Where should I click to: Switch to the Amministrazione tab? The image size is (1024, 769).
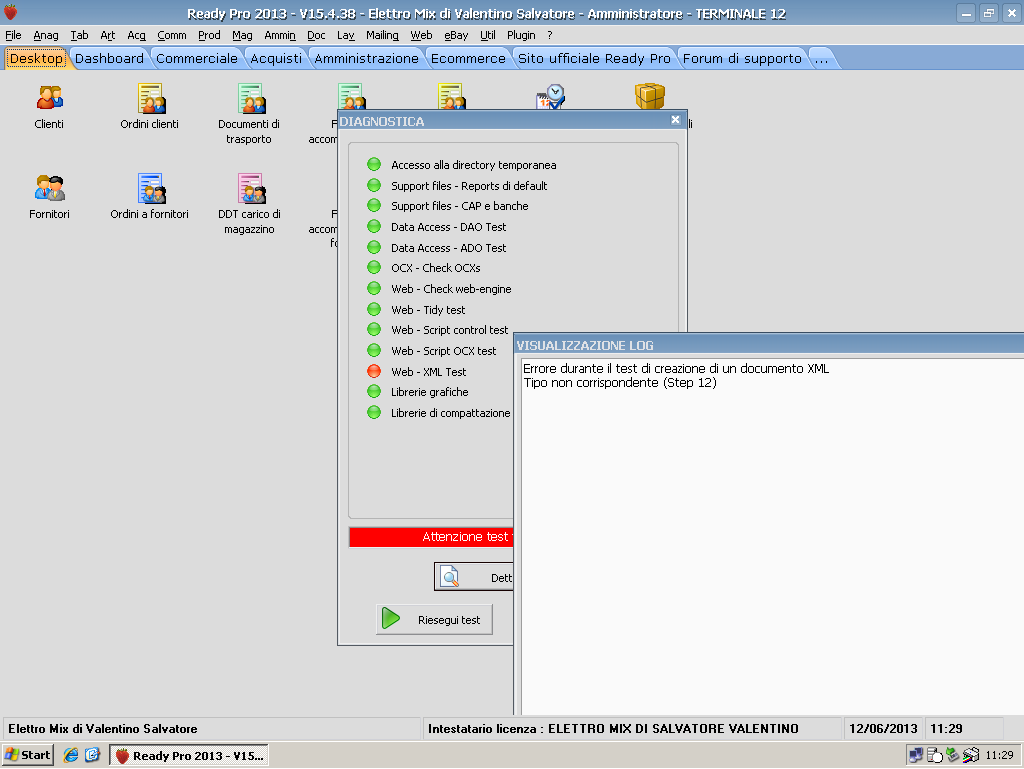366,59
